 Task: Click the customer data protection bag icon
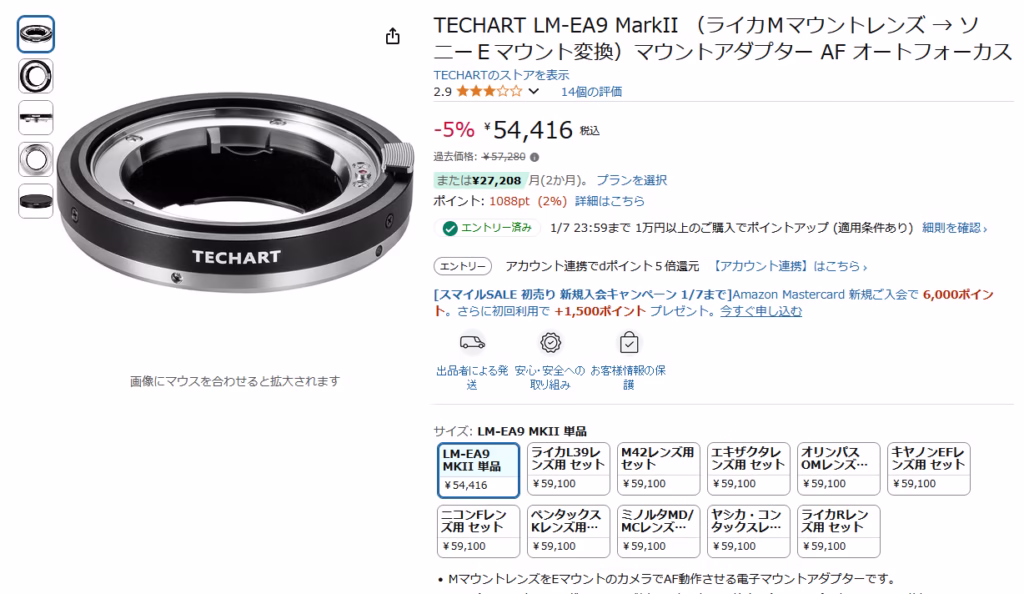[x=629, y=342]
